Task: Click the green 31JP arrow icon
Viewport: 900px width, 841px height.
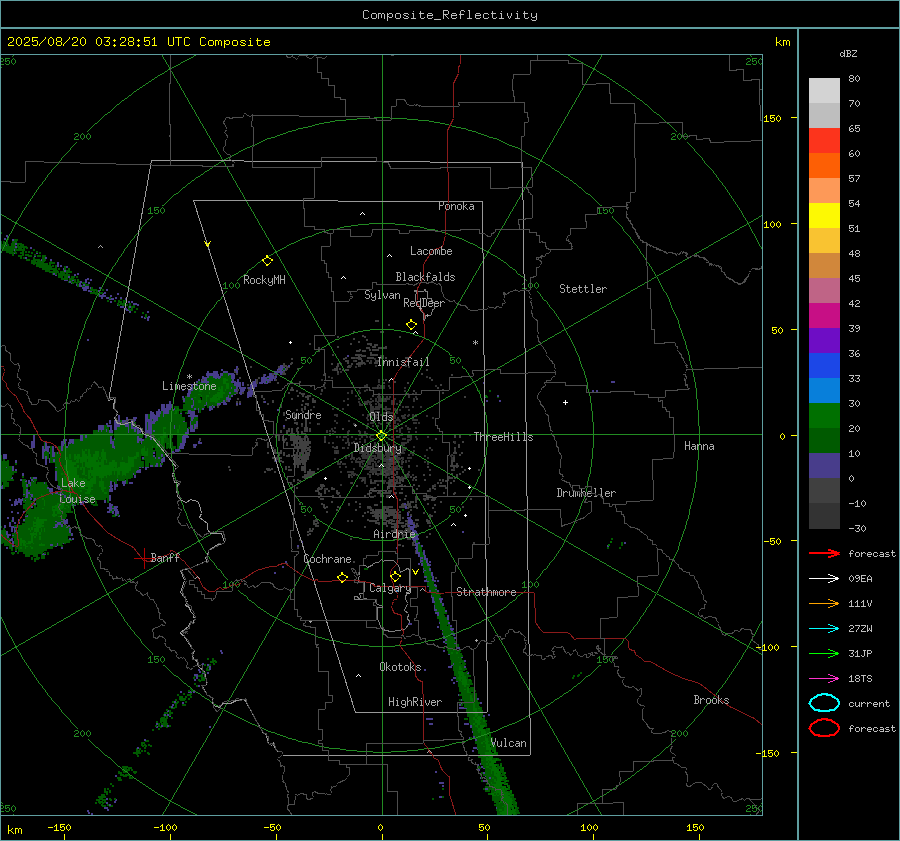Action: pos(824,653)
